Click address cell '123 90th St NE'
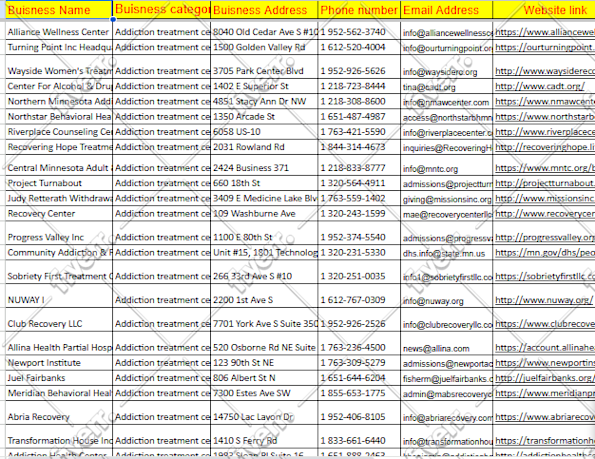The height and width of the screenshot is (459, 595). (x=264, y=363)
